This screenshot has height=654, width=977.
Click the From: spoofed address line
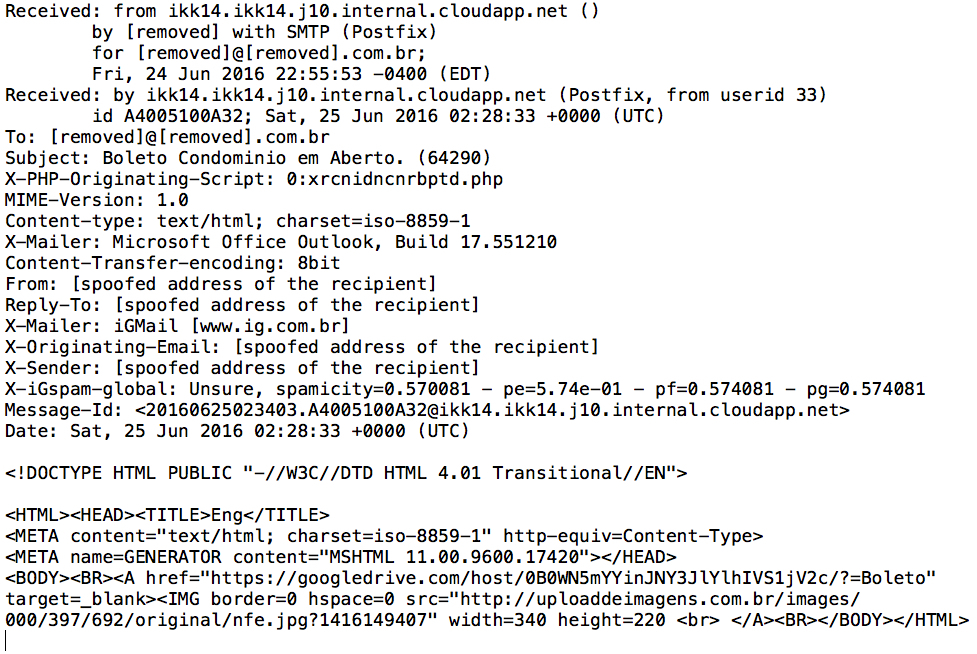click(x=221, y=284)
